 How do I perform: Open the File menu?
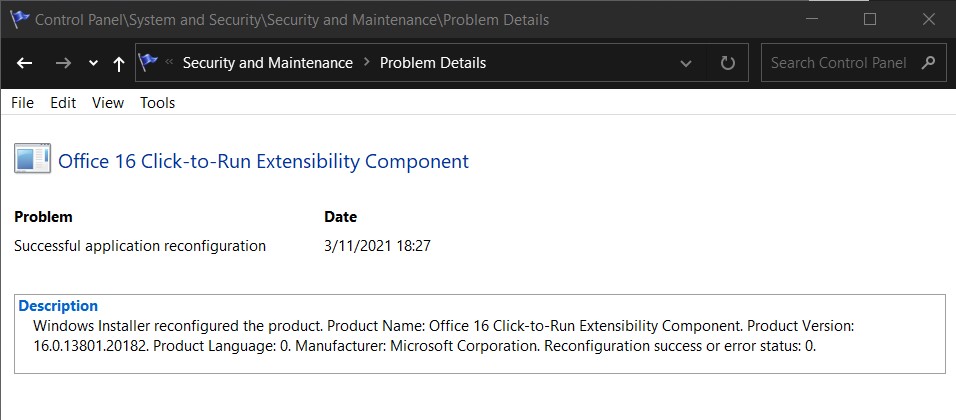coord(23,103)
